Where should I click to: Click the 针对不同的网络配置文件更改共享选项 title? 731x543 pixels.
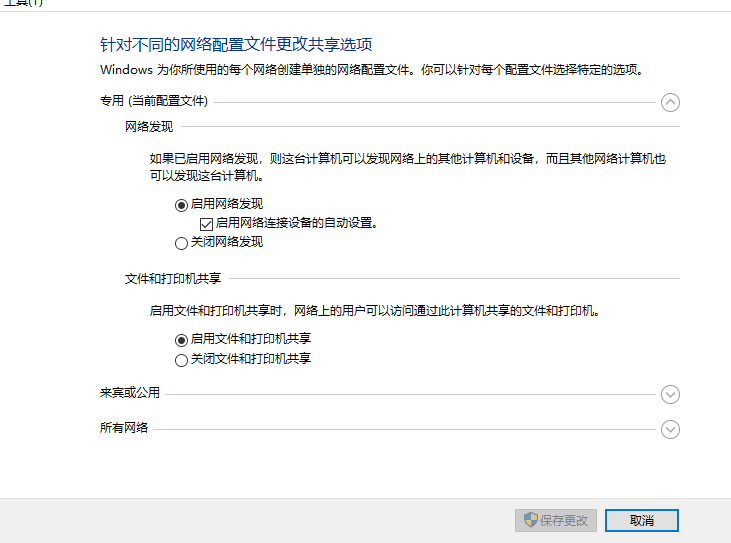[x=236, y=45]
